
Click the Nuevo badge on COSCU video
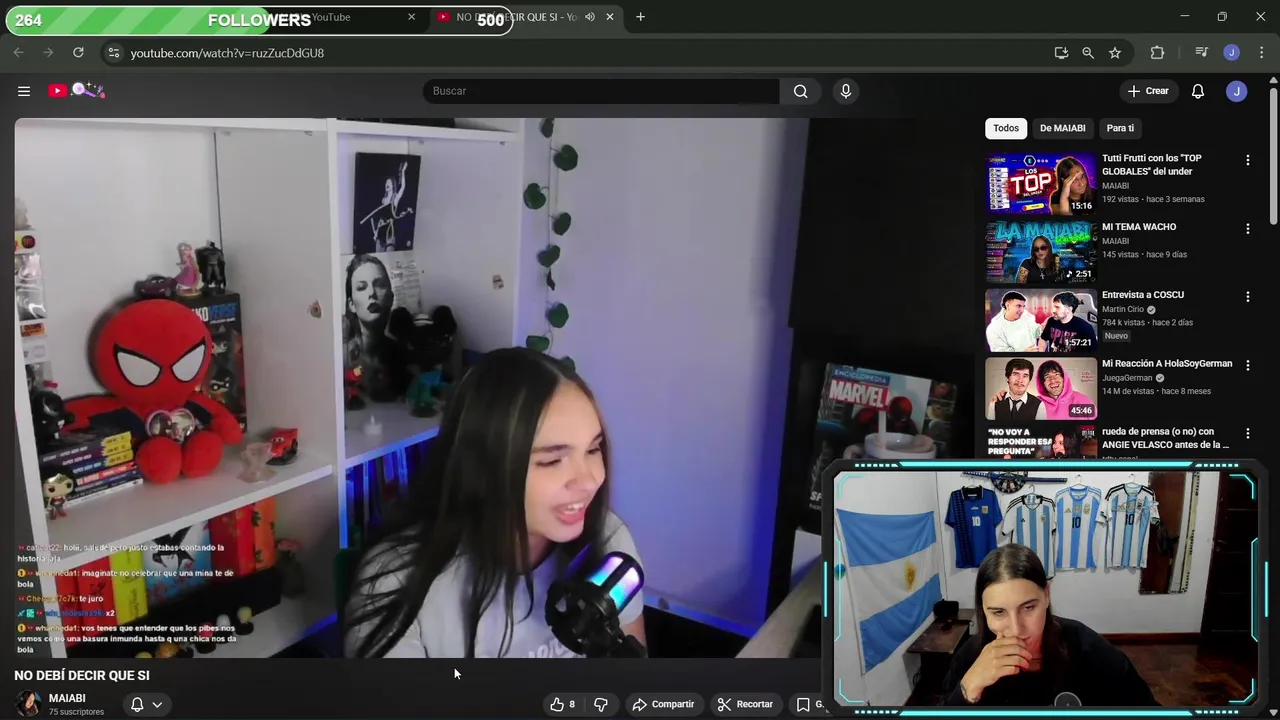coord(1116,336)
